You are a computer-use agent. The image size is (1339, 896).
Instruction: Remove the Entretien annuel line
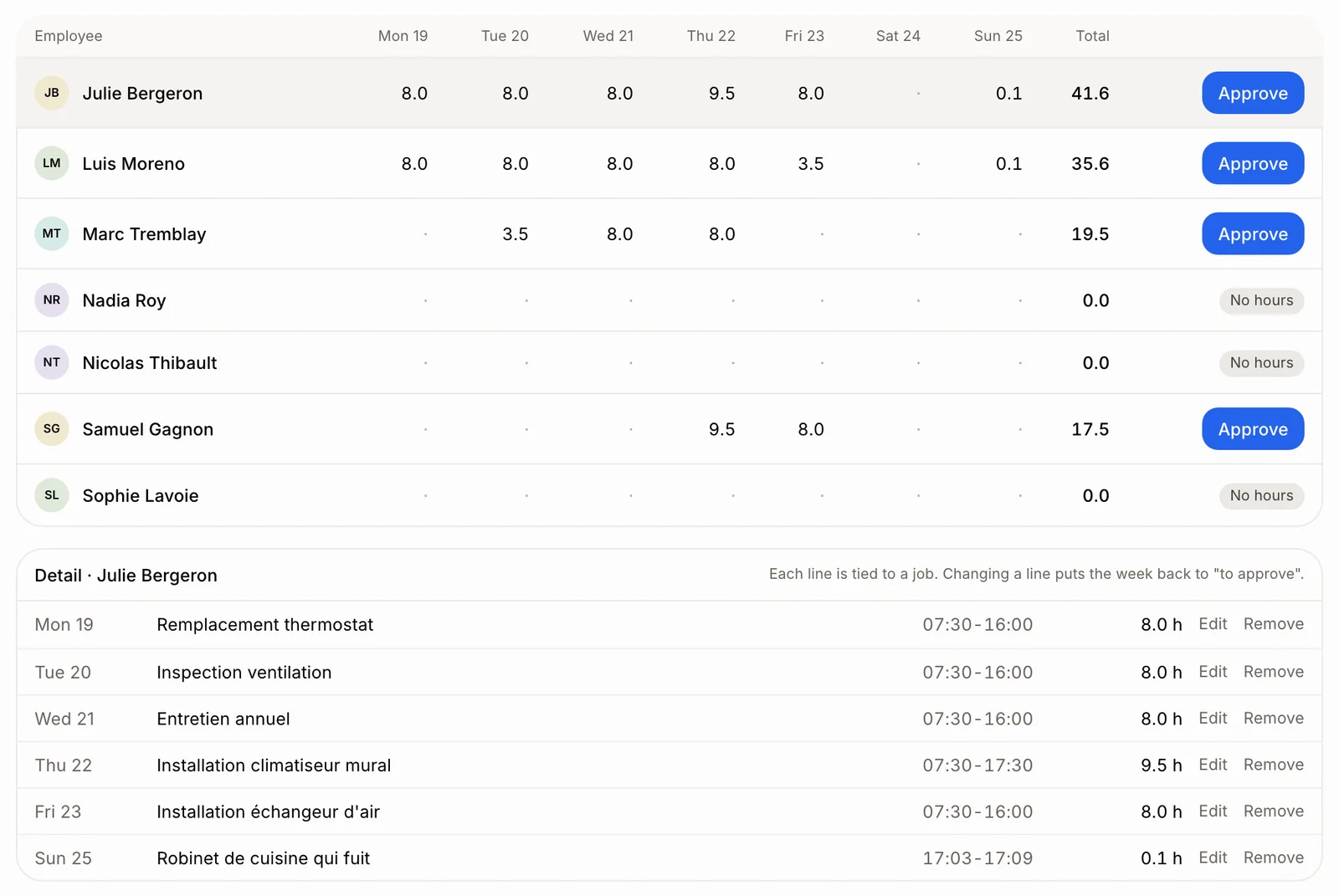pos(1273,719)
